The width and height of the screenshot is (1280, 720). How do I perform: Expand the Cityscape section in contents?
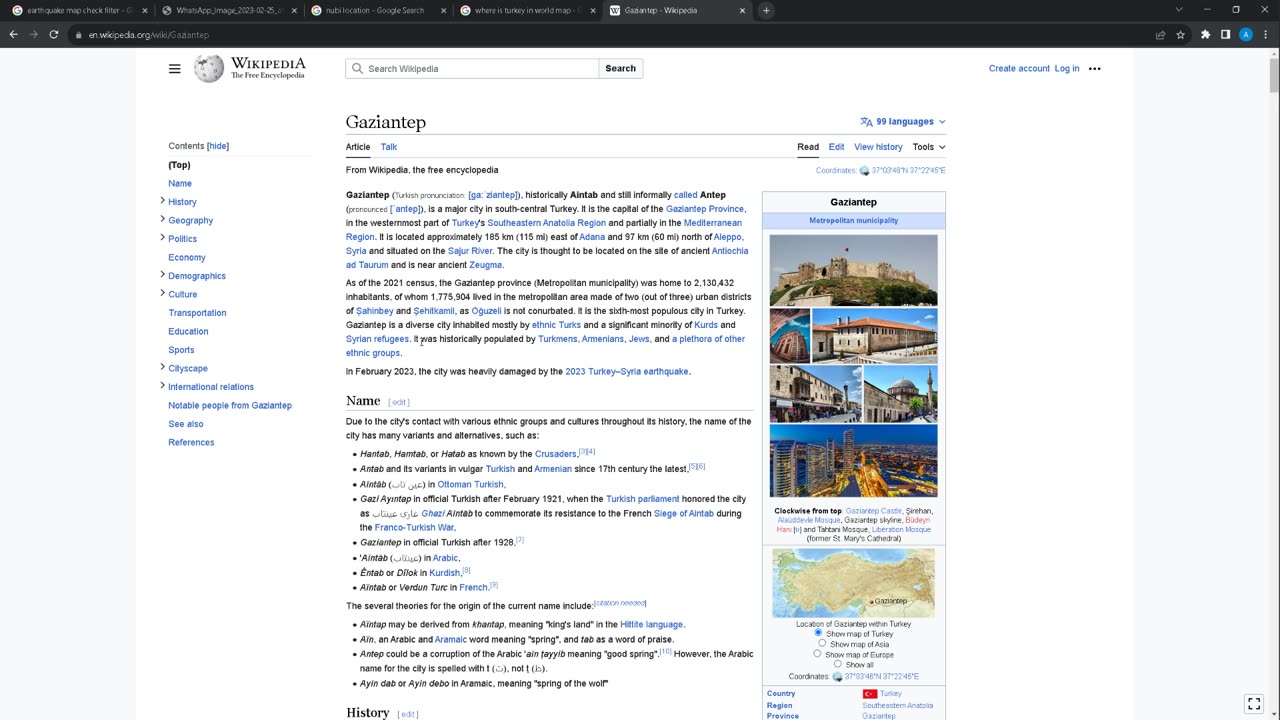point(162,367)
